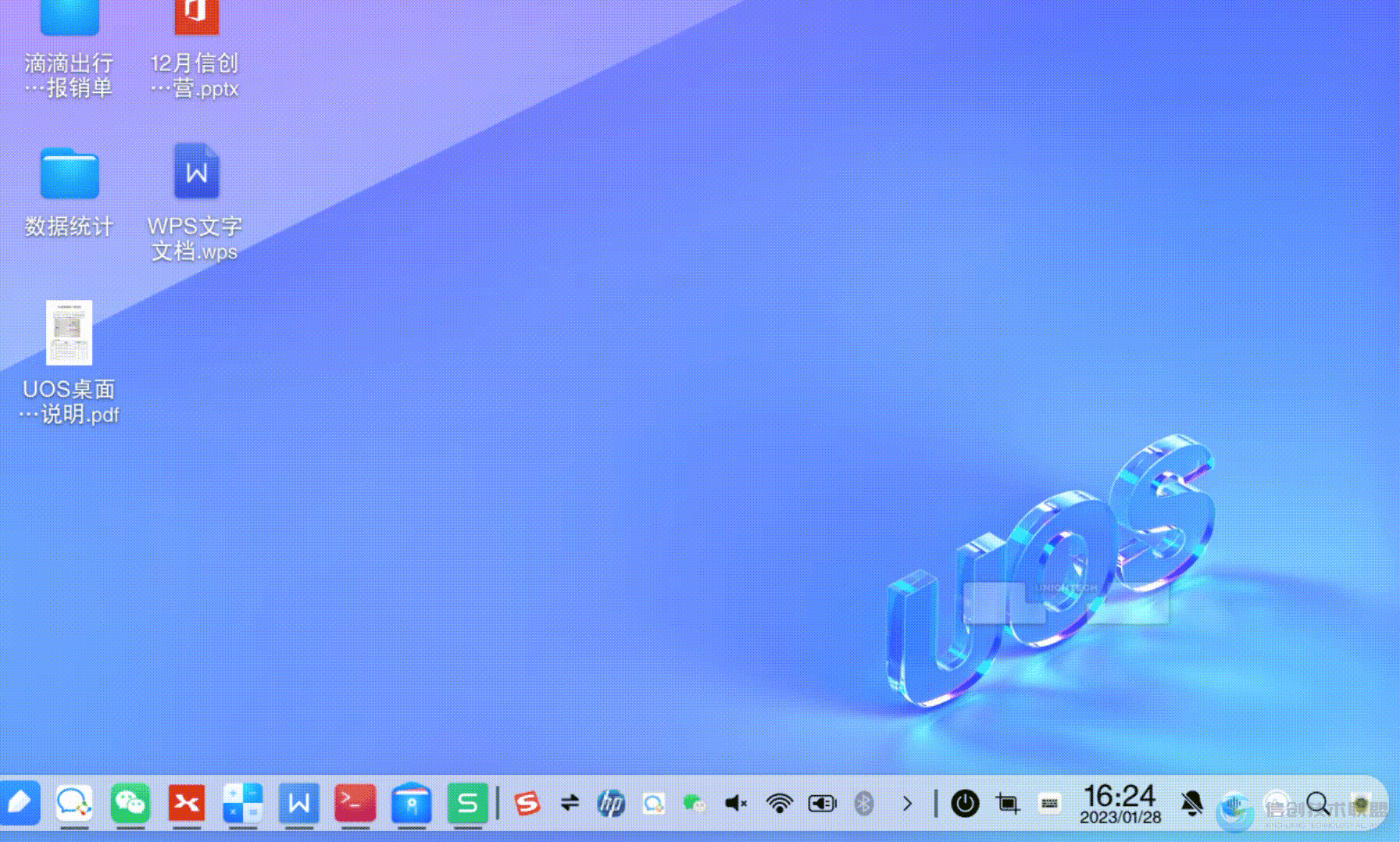This screenshot has height=842, width=1400.
Task: Start a screenshot with the crop icon
Action: 1008,803
